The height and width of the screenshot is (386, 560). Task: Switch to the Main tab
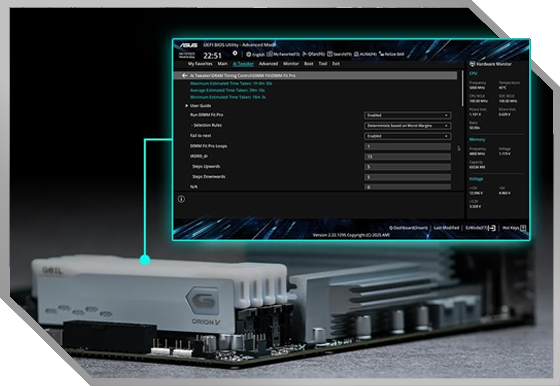222,64
